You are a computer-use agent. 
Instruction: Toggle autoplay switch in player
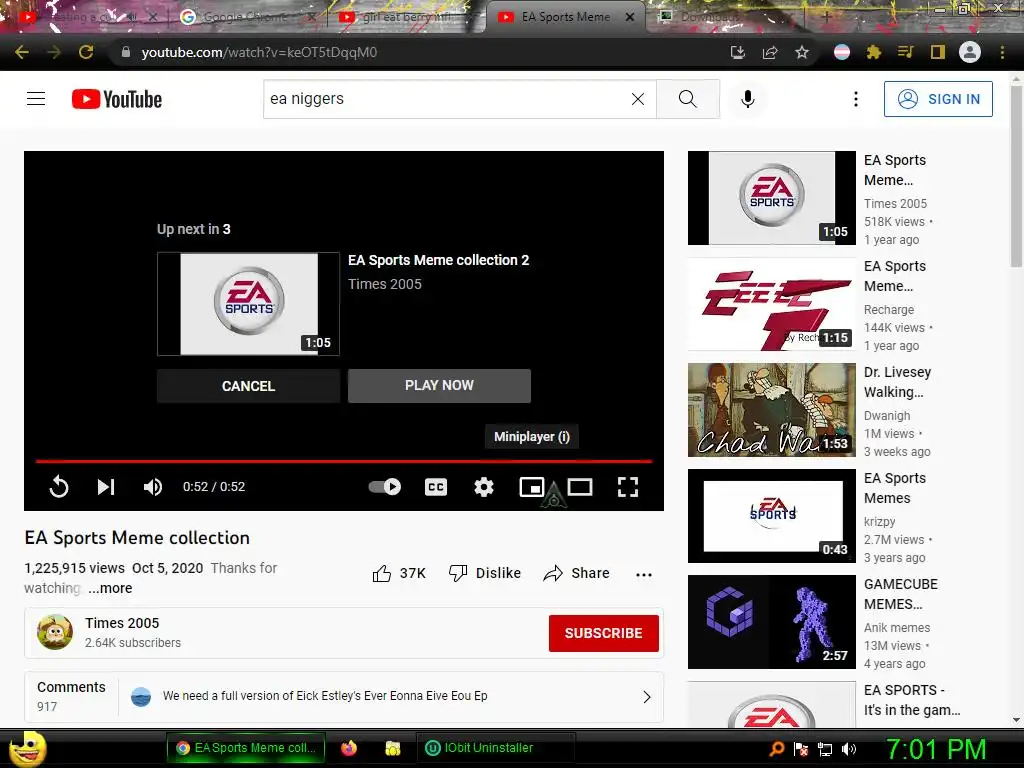[x=385, y=487]
